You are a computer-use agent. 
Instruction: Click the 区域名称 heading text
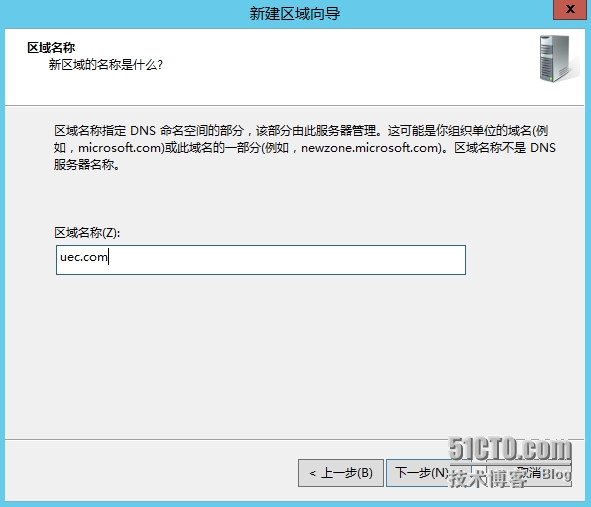51,47
